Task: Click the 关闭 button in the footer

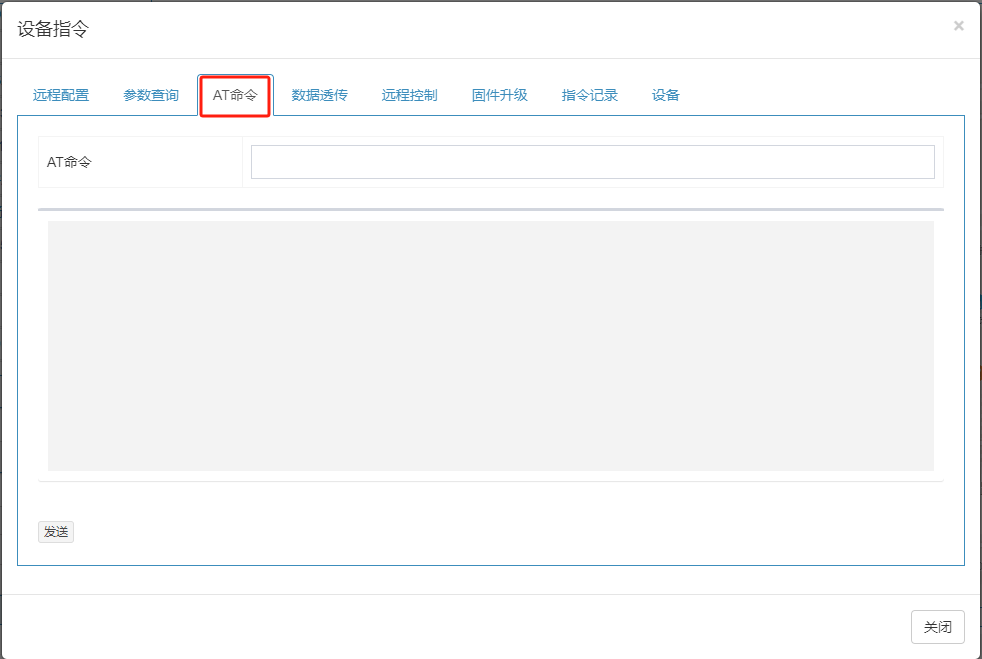Action: coord(937,627)
